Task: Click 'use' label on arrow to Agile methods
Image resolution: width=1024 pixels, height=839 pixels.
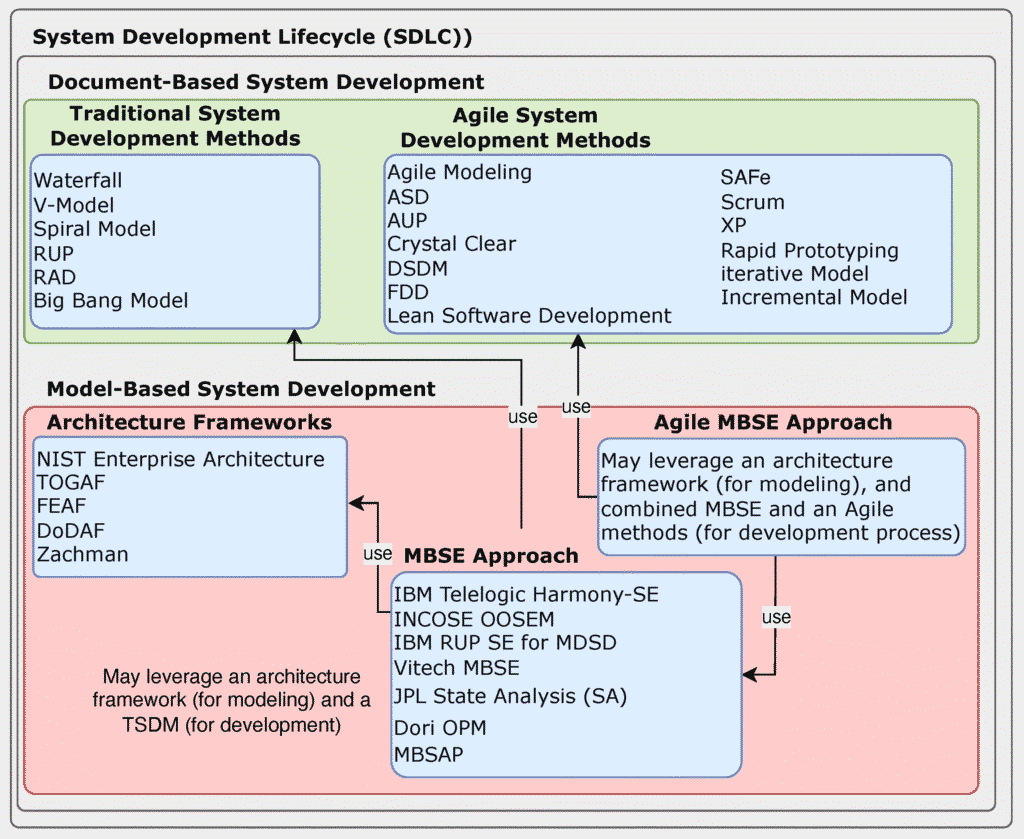Action: click(576, 407)
